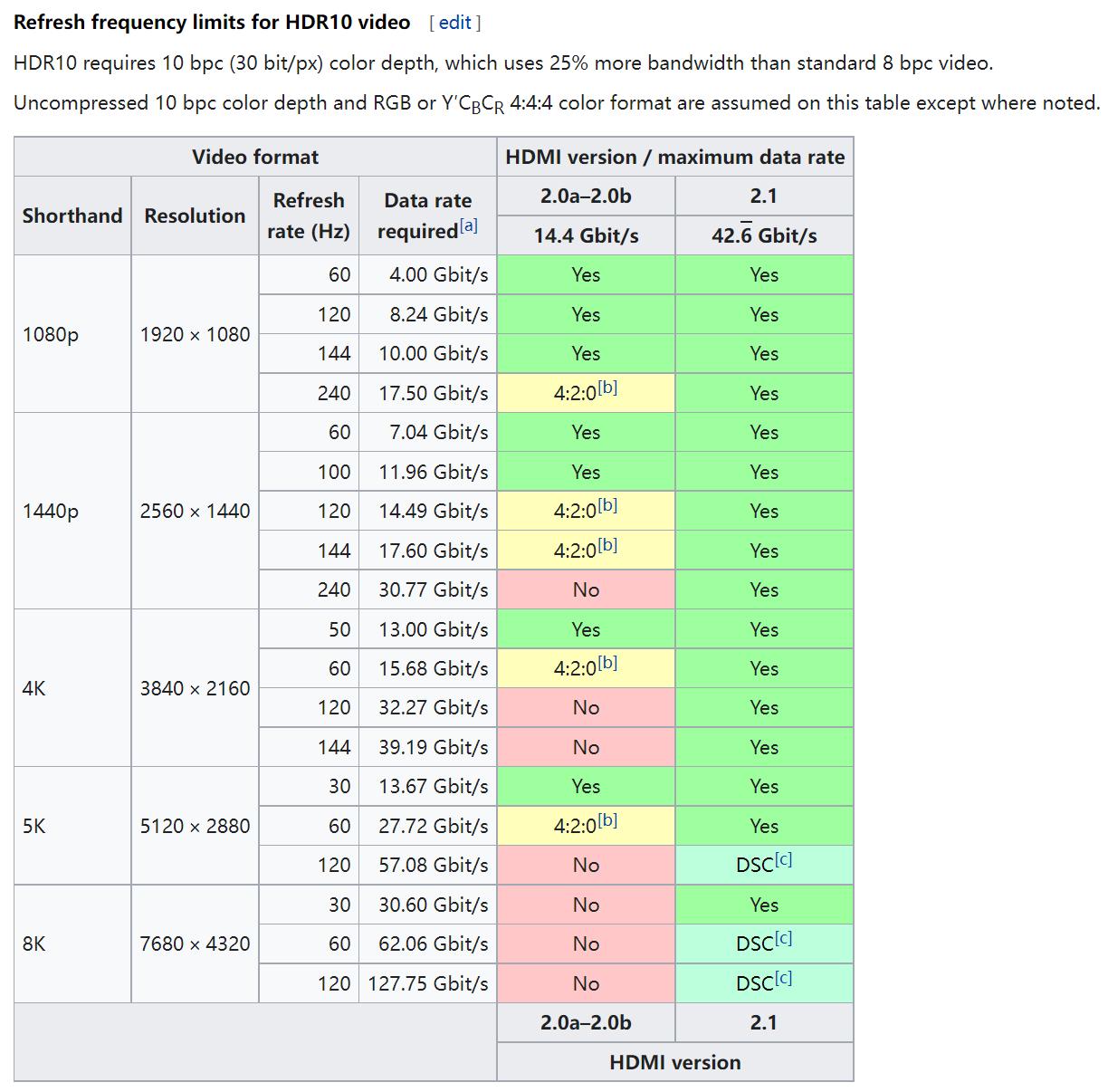The height and width of the screenshot is (1092, 1108).
Task: Open the [c] footnote in the 62.06 Gbit/s row
Action: click(783, 939)
